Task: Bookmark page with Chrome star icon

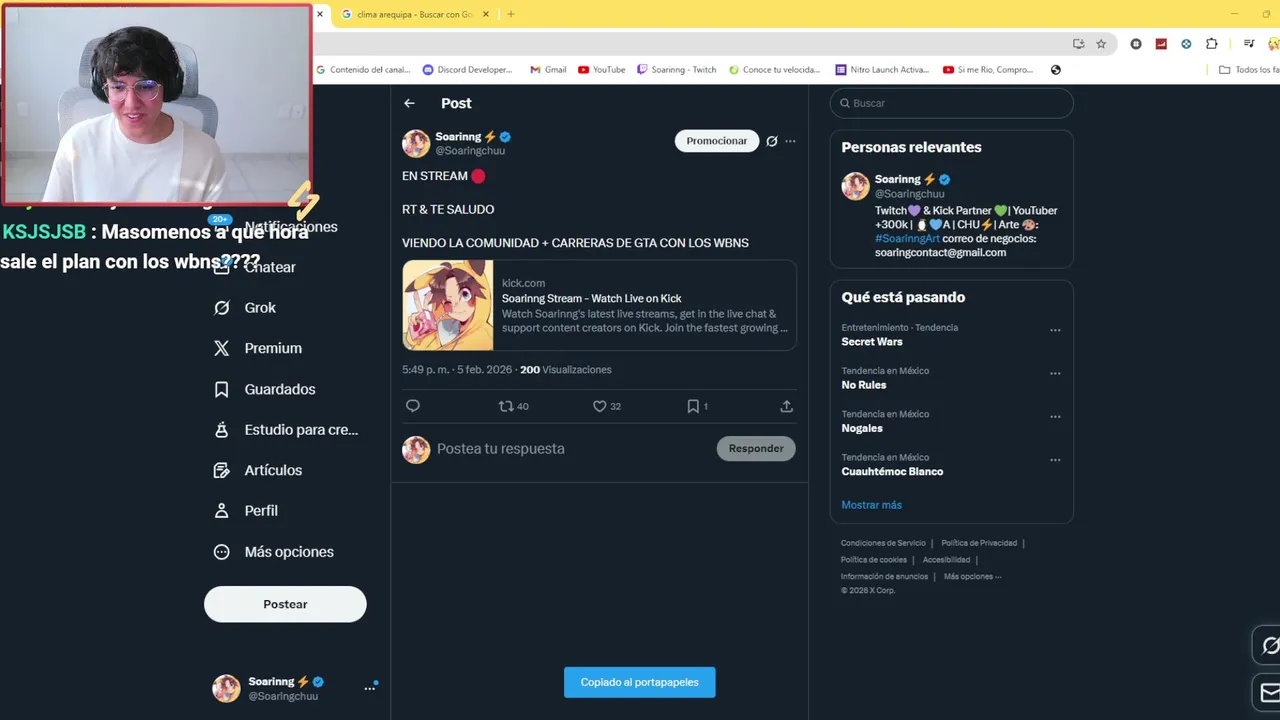Action: 1101,44
